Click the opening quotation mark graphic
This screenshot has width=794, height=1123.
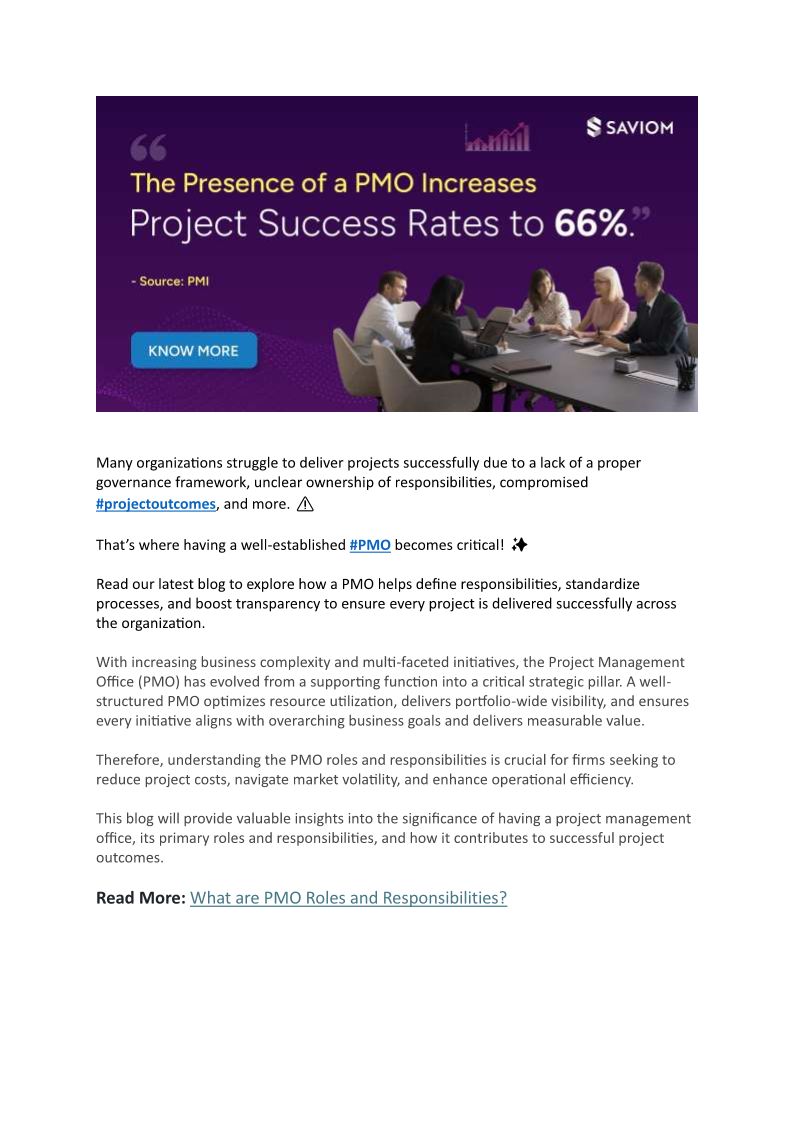(148, 150)
